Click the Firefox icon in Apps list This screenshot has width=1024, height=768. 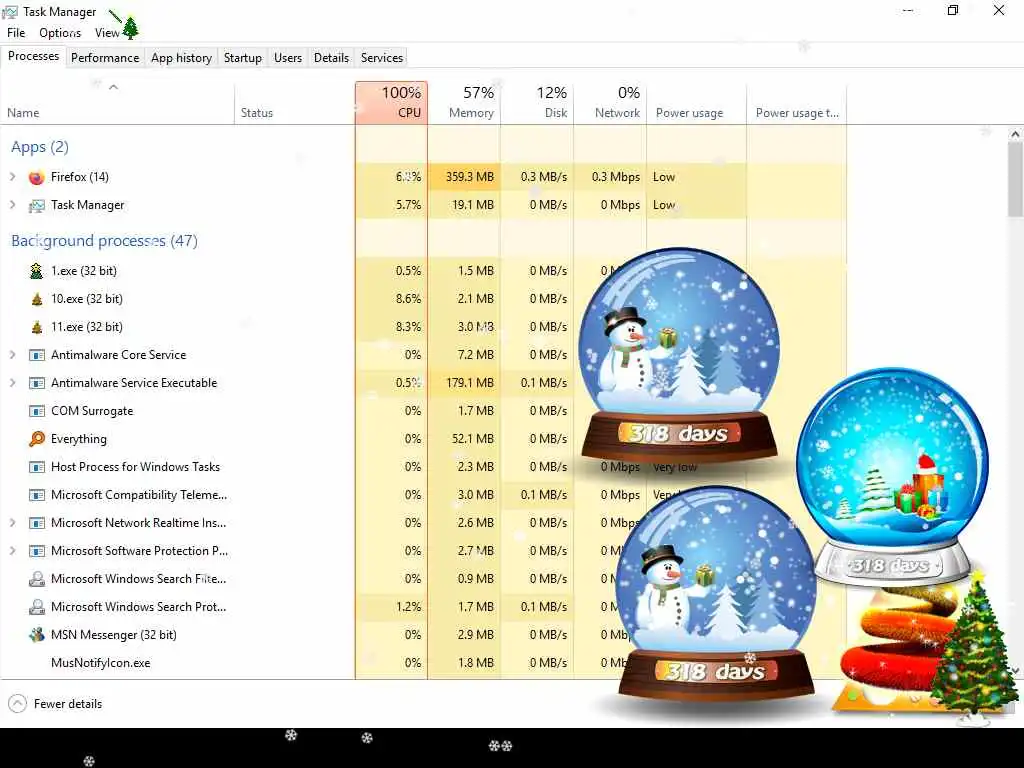tap(37, 177)
